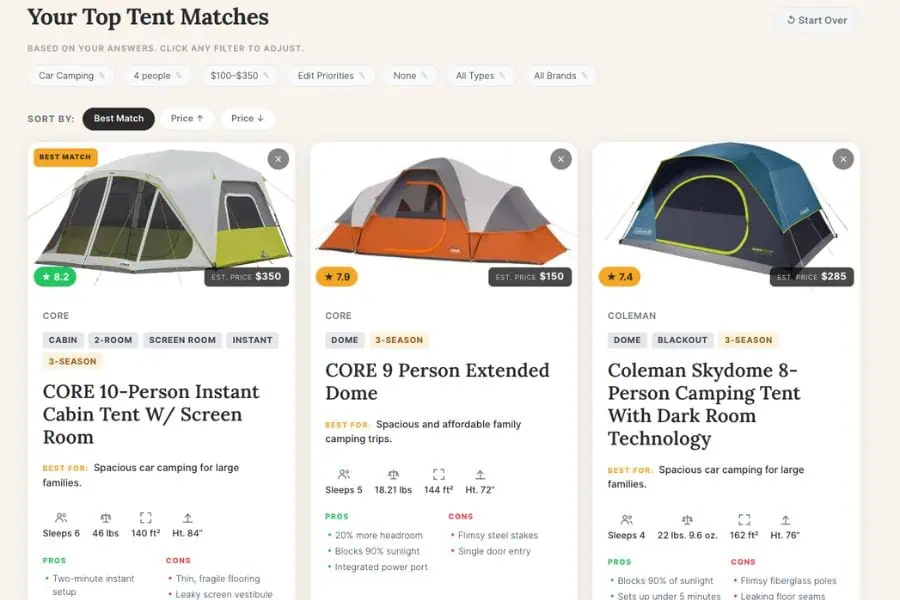Click the Sleeps 6 people icon

[61, 518]
